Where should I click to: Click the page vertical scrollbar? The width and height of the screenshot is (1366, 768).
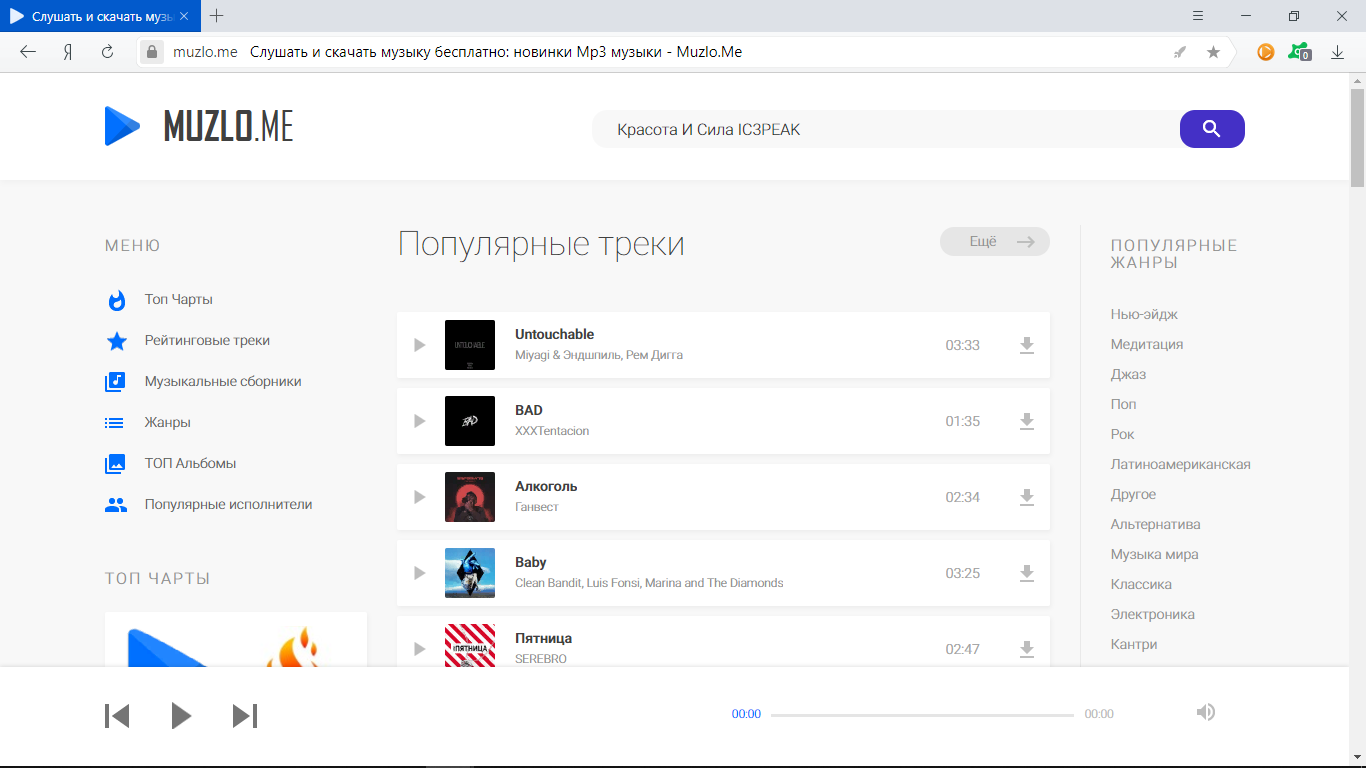[x=1357, y=137]
